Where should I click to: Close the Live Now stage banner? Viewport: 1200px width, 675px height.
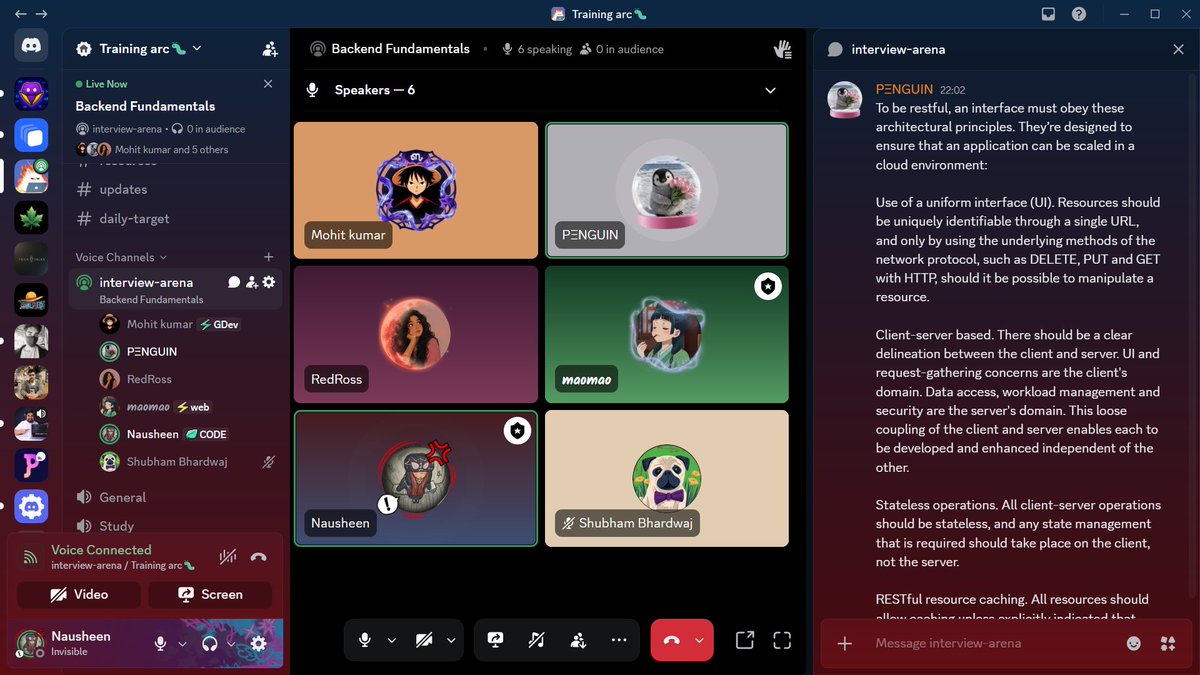(x=268, y=84)
